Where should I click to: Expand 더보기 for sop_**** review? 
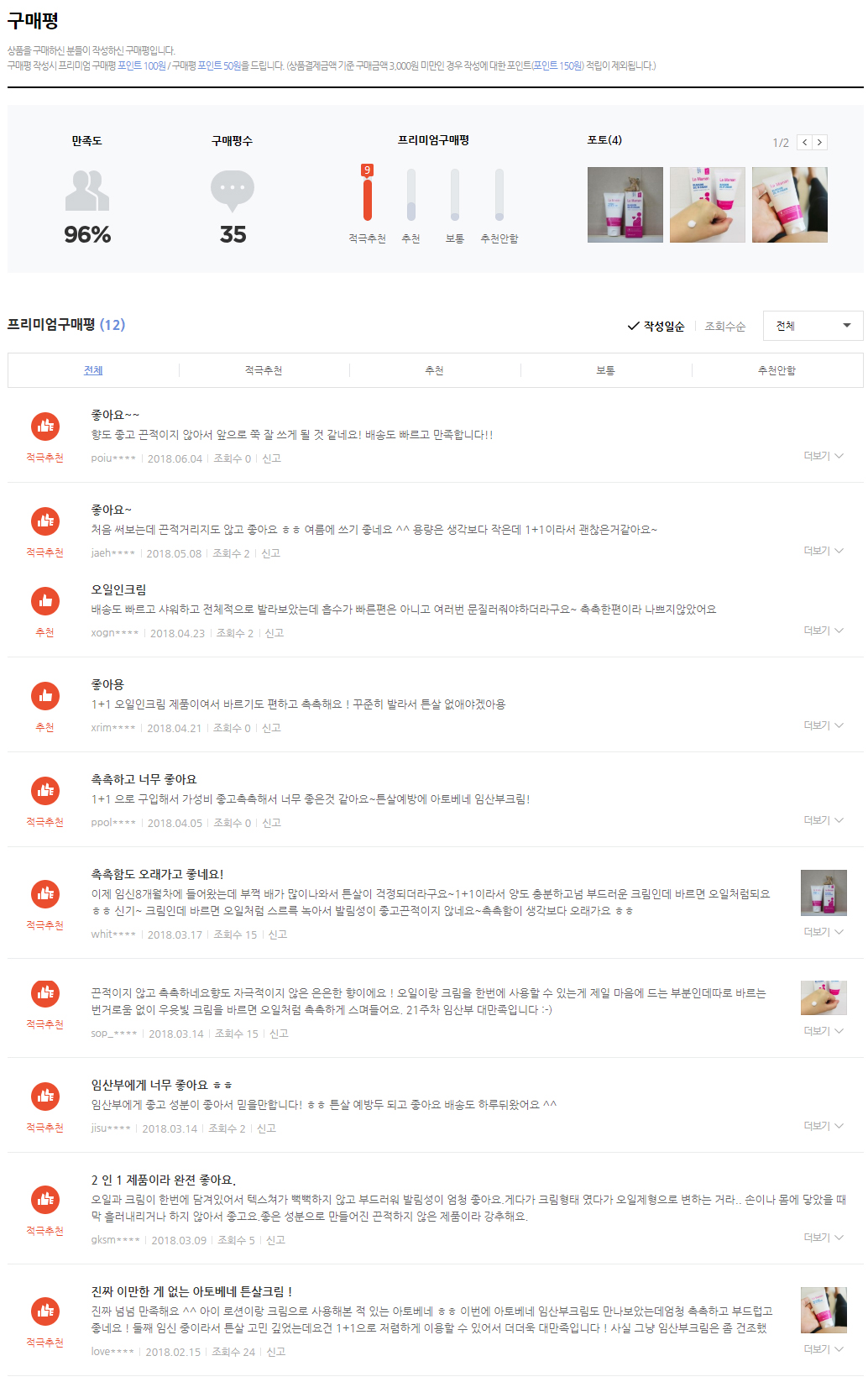point(824,1031)
